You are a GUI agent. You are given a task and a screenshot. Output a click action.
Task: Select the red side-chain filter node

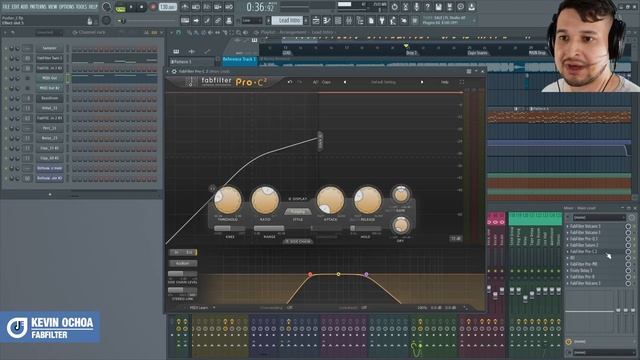[x=310, y=274]
